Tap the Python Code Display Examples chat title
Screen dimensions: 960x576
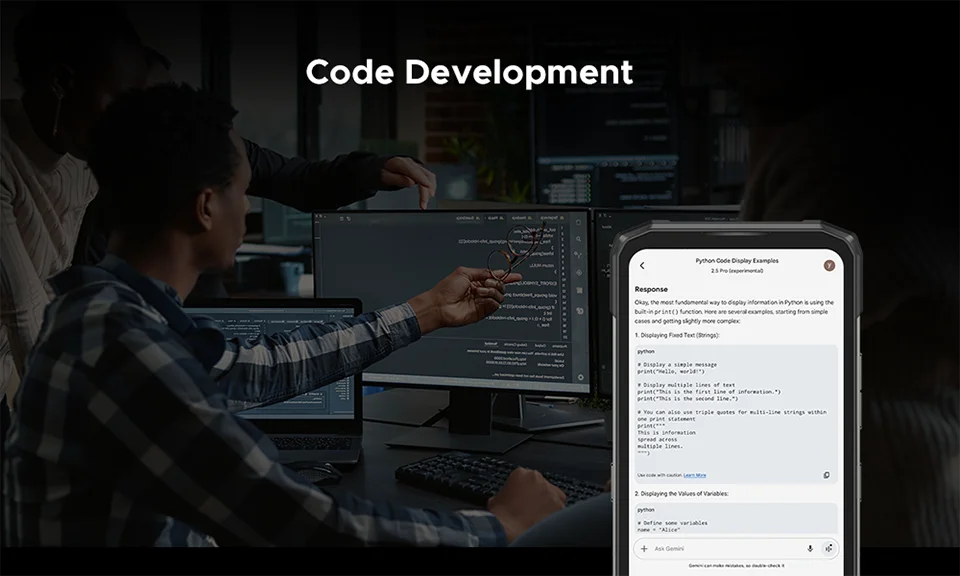point(736,260)
